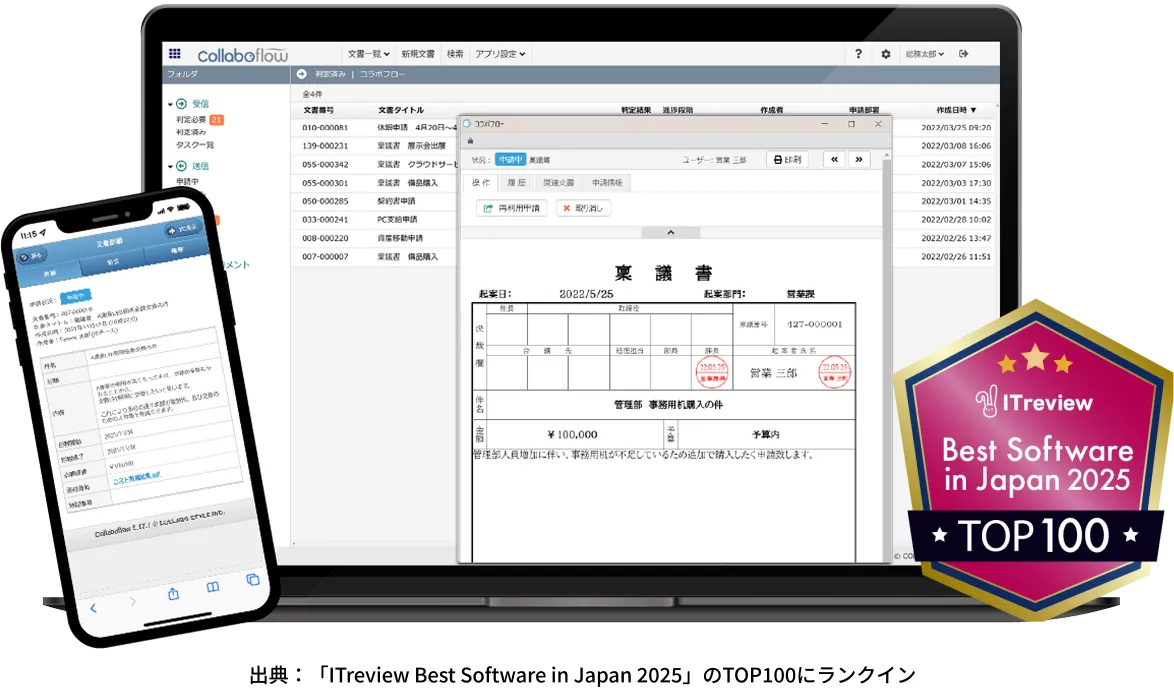Click the 2022/03/25 09:20 date cell
This screenshot has height=692, width=1174.
click(x=955, y=128)
